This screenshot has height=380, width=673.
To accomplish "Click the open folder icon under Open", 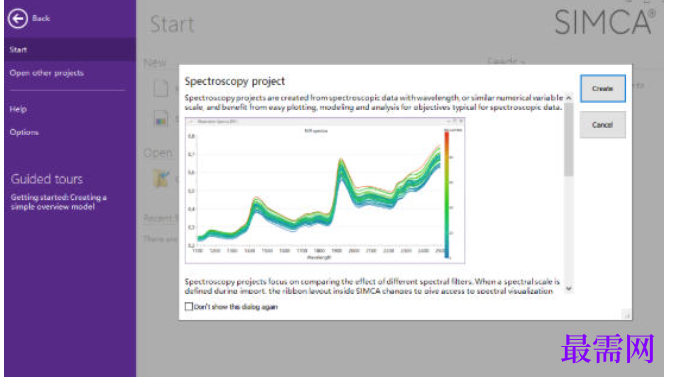I will pyautogui.click(x=161, y=178).
